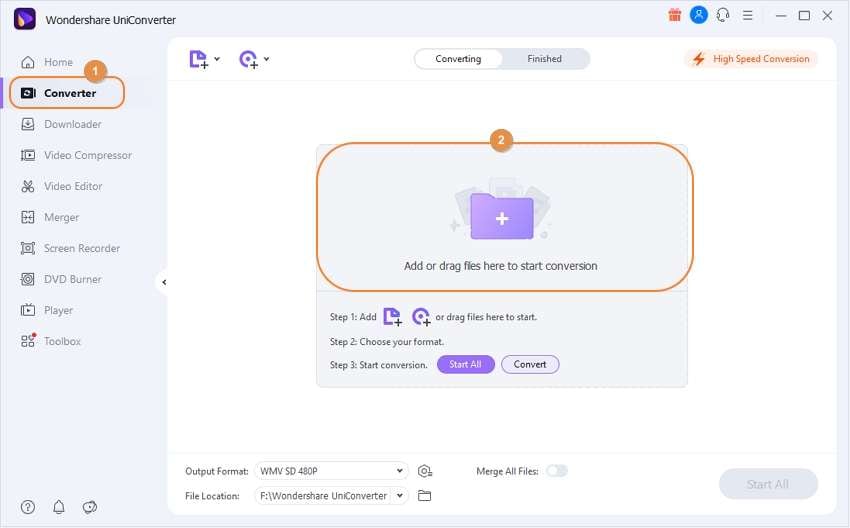The height and width of the screenshot is (528, 850).
Task: Enable High Speed Conversion
Action: tap(751, 59)
